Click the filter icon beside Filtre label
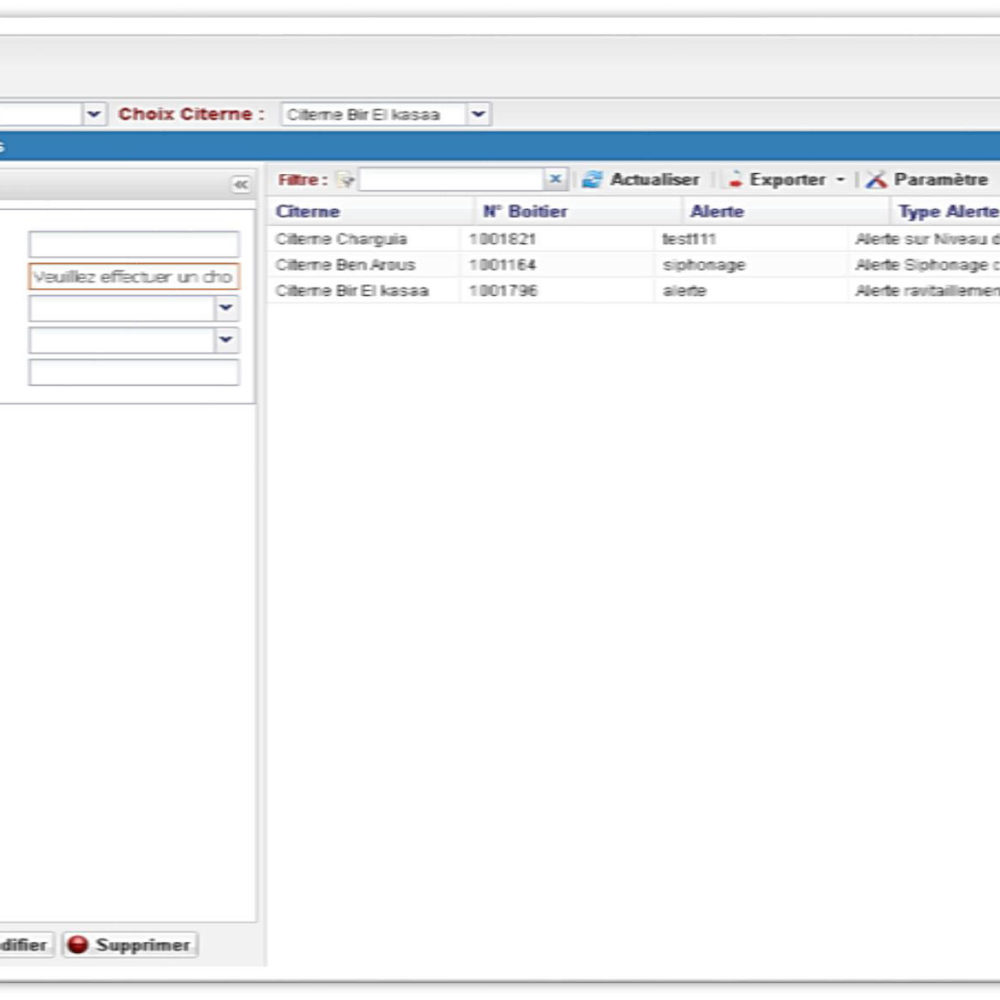Viewport: 1000px width, 1000px height. 345,180
